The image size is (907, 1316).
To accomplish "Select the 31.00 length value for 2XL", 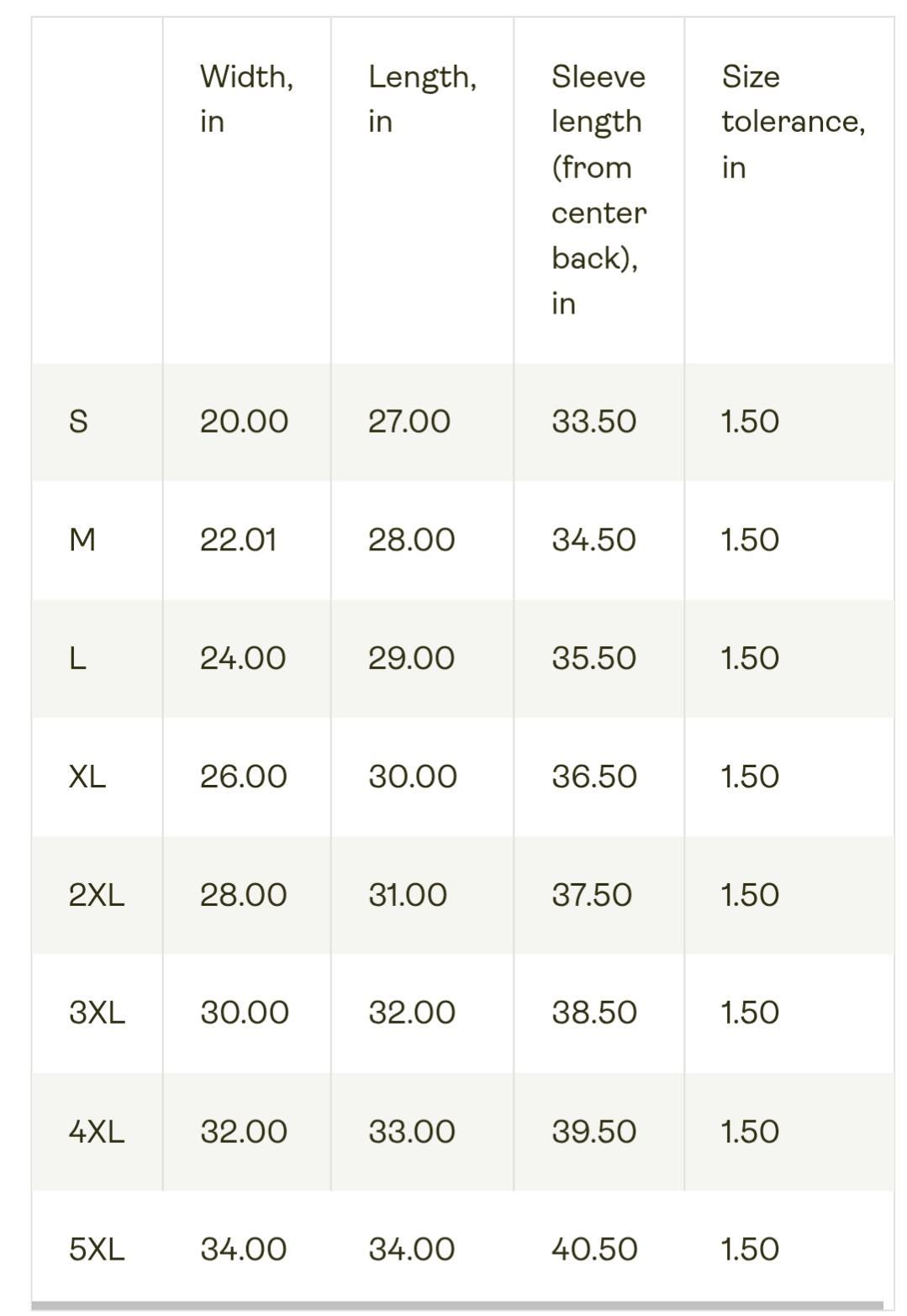I will [x=408, y=895].
